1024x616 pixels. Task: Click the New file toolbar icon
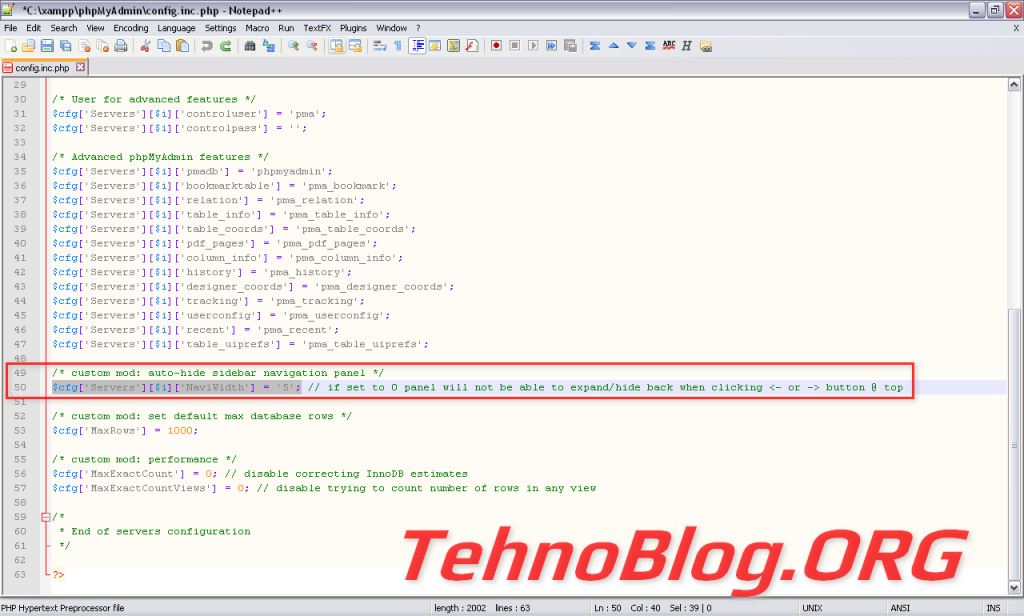(x=11, y=46)
